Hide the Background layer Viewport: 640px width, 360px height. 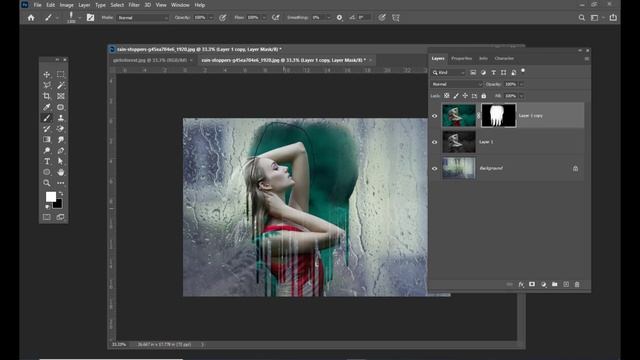(435, 168)
